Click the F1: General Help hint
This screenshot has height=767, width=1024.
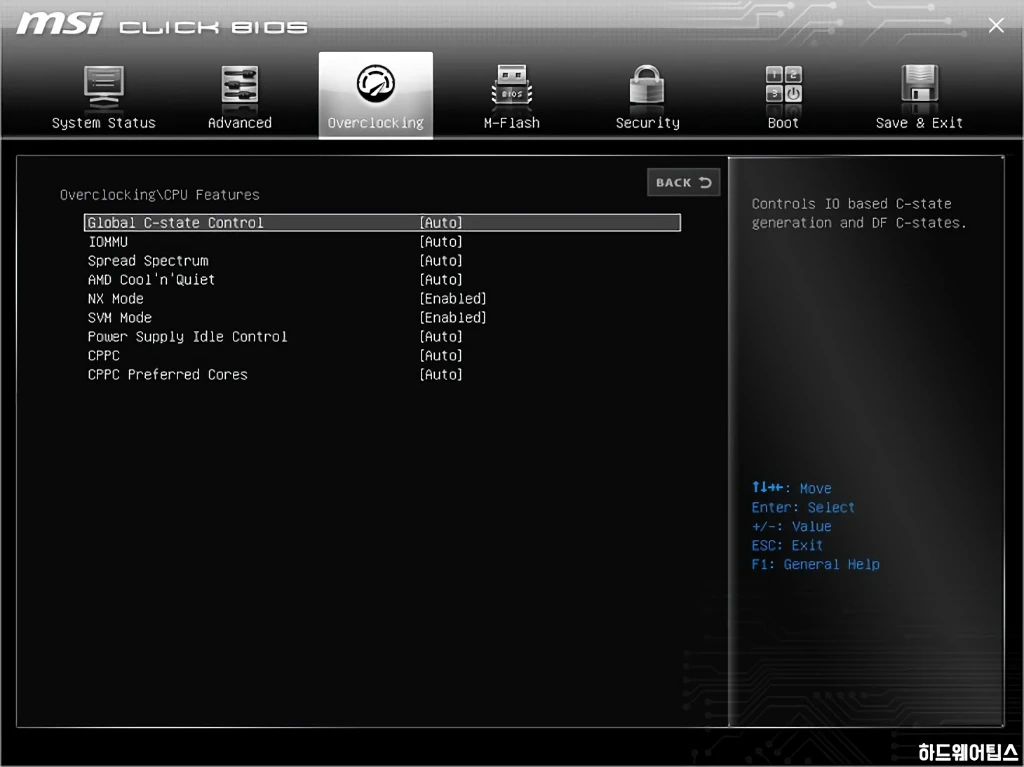tap(815, 564)
